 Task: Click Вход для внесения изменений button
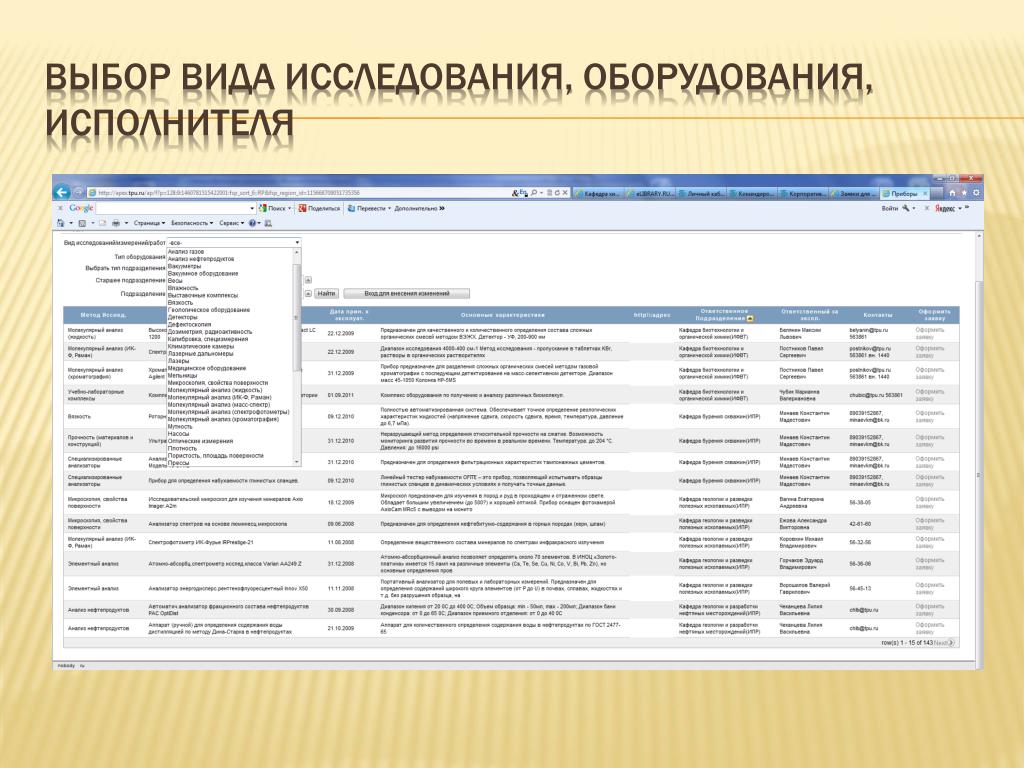click(407, 294)
